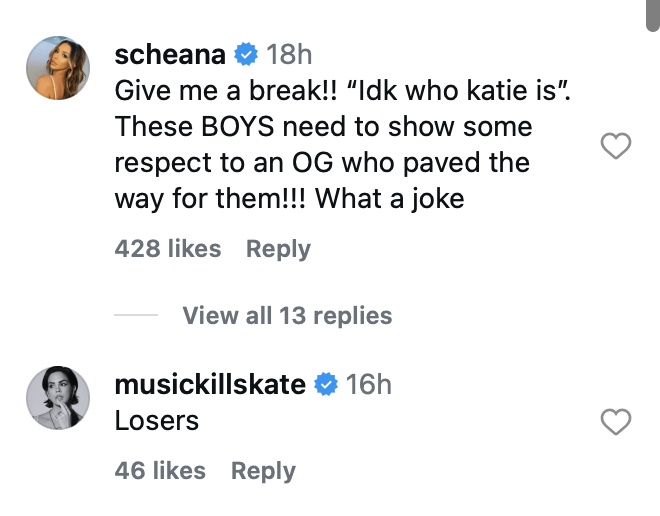Show who liked via 428 likes
This screenshot has width=660, height=516.
click(168, 249)
